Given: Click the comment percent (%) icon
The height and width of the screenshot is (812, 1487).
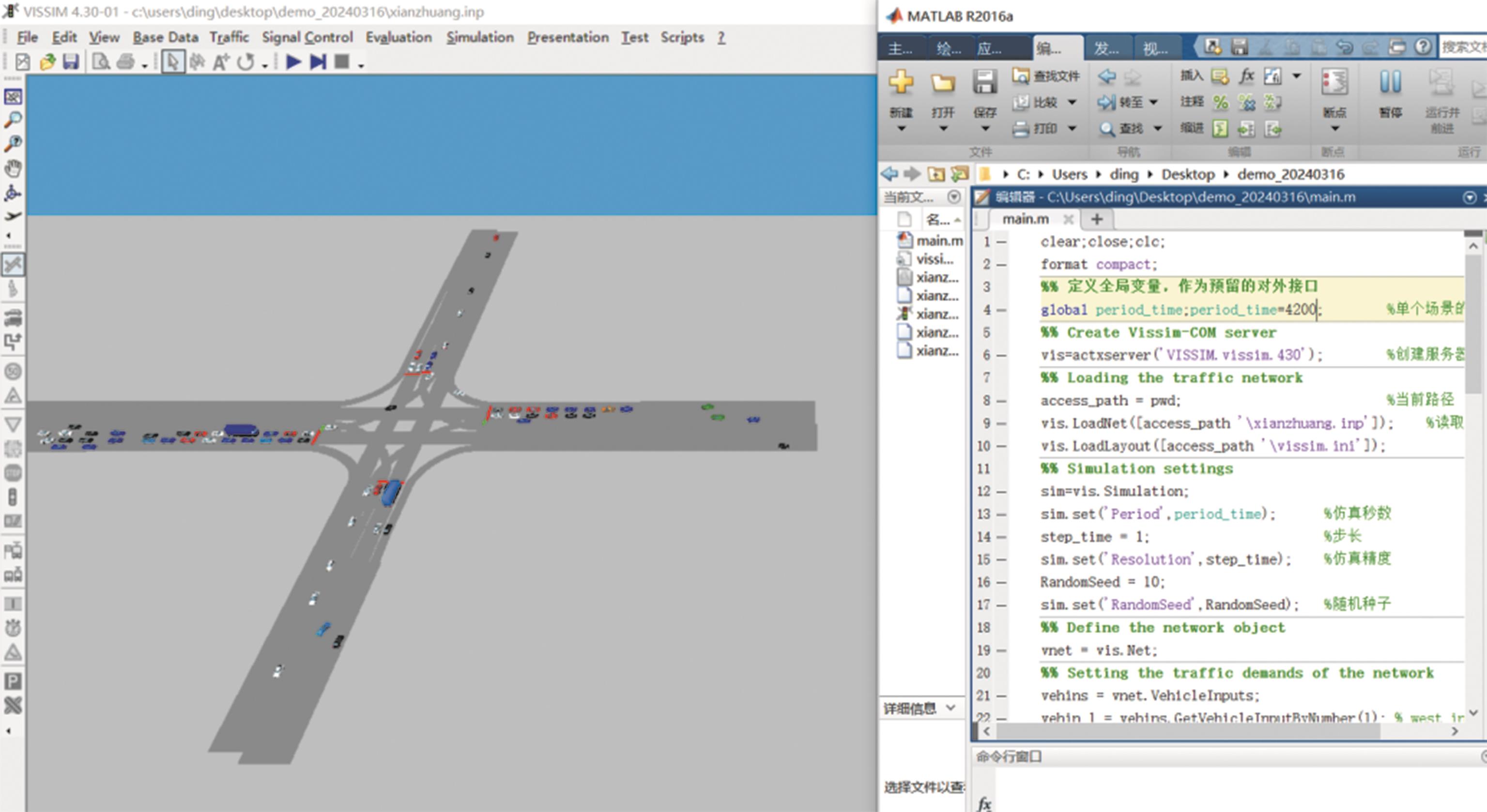Looking at the screenshot, I should coord(1220,103).
